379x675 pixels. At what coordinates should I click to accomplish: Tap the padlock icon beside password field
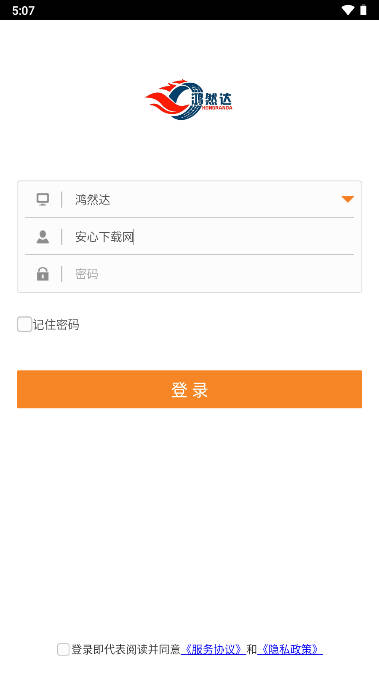click(x=43, y=274)
